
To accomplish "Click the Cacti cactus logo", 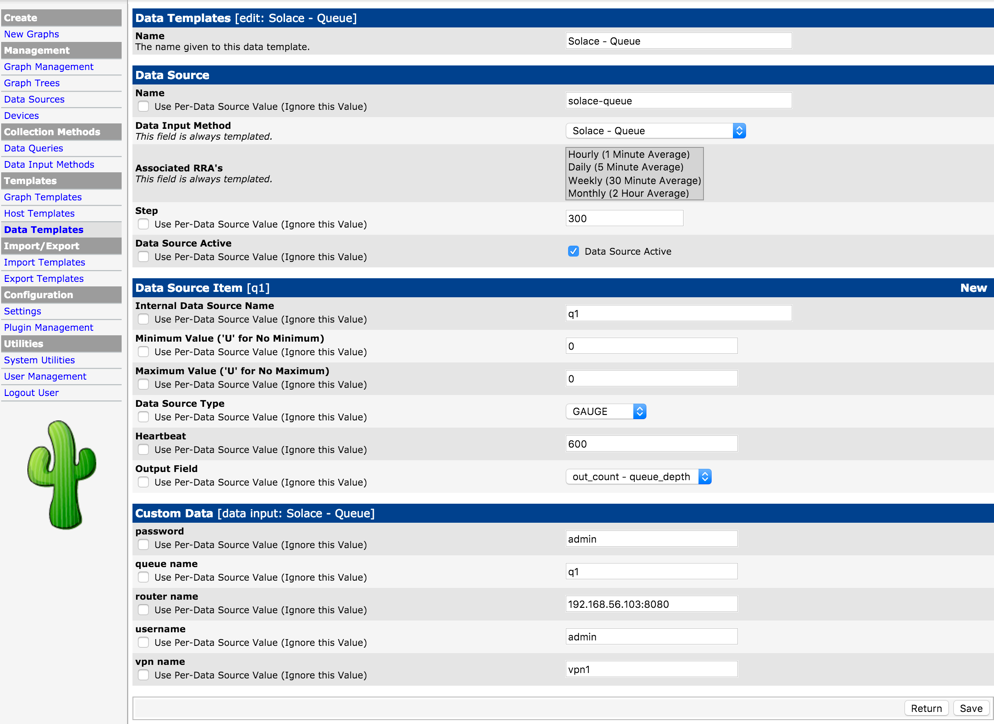I will [x=62, y=474].
